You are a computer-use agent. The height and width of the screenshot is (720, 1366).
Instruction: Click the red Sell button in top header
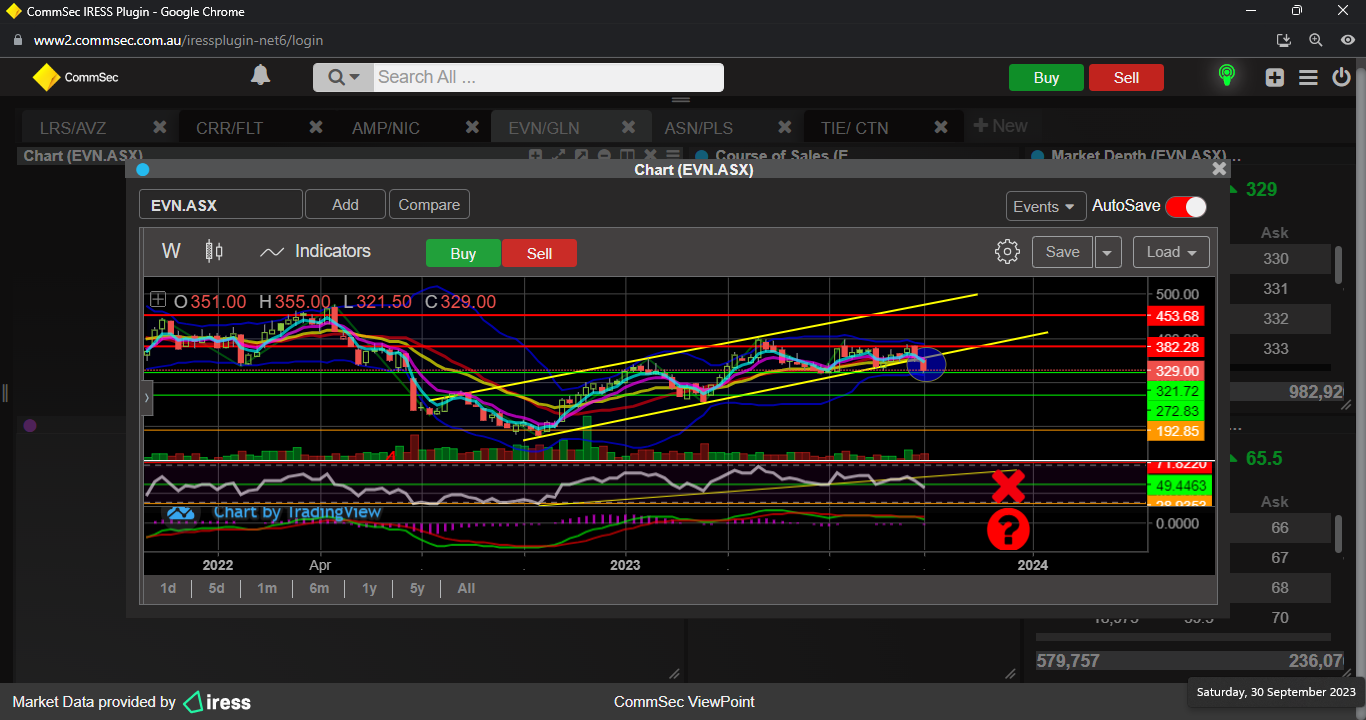coord(1126,78)
